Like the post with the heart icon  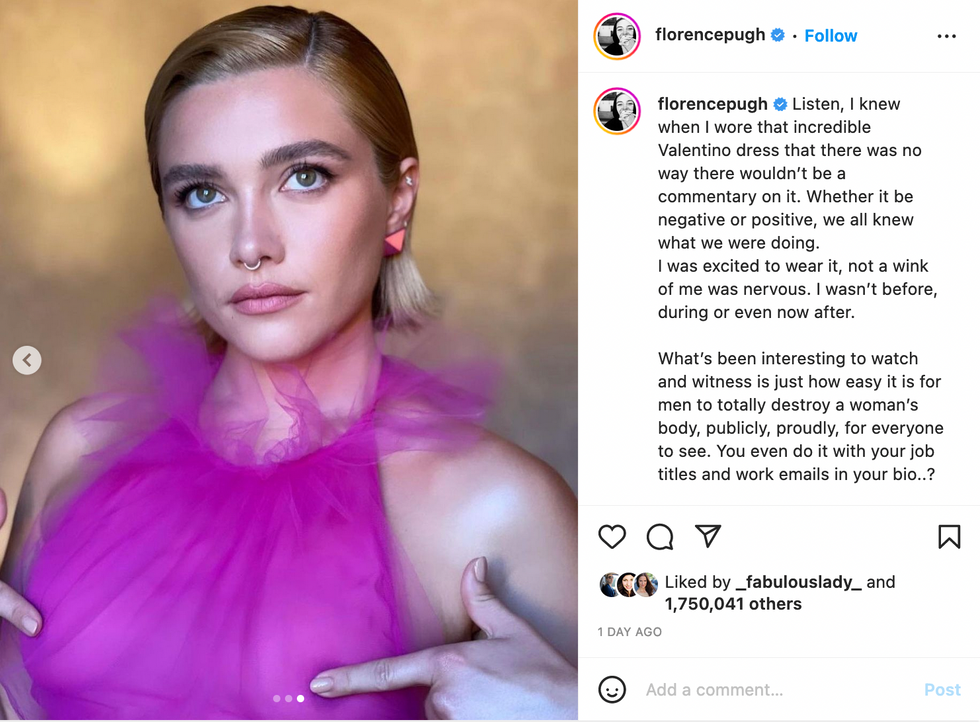tap(612, 537)
